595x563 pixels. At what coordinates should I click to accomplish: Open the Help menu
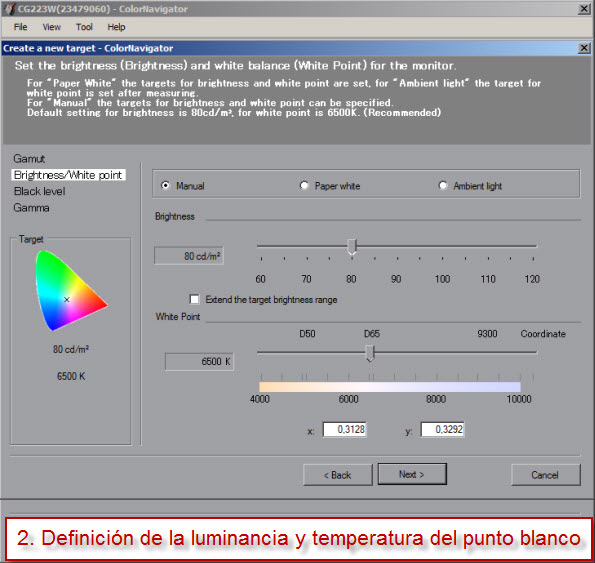(x=116, y=27)
